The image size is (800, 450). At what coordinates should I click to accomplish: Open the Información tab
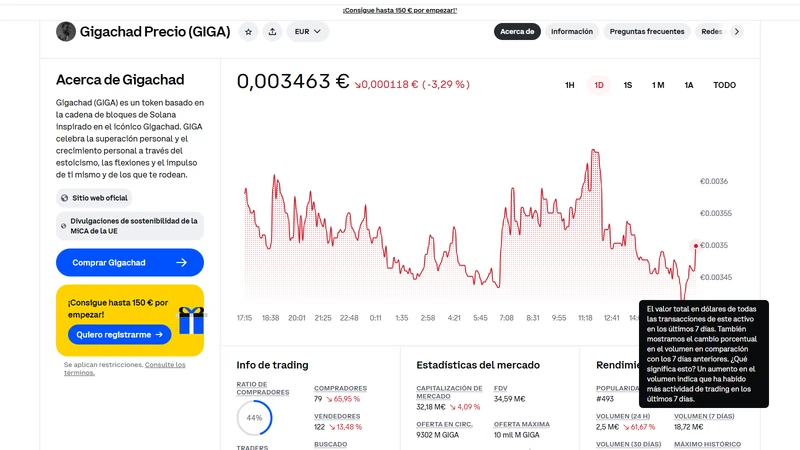[572, 32]
